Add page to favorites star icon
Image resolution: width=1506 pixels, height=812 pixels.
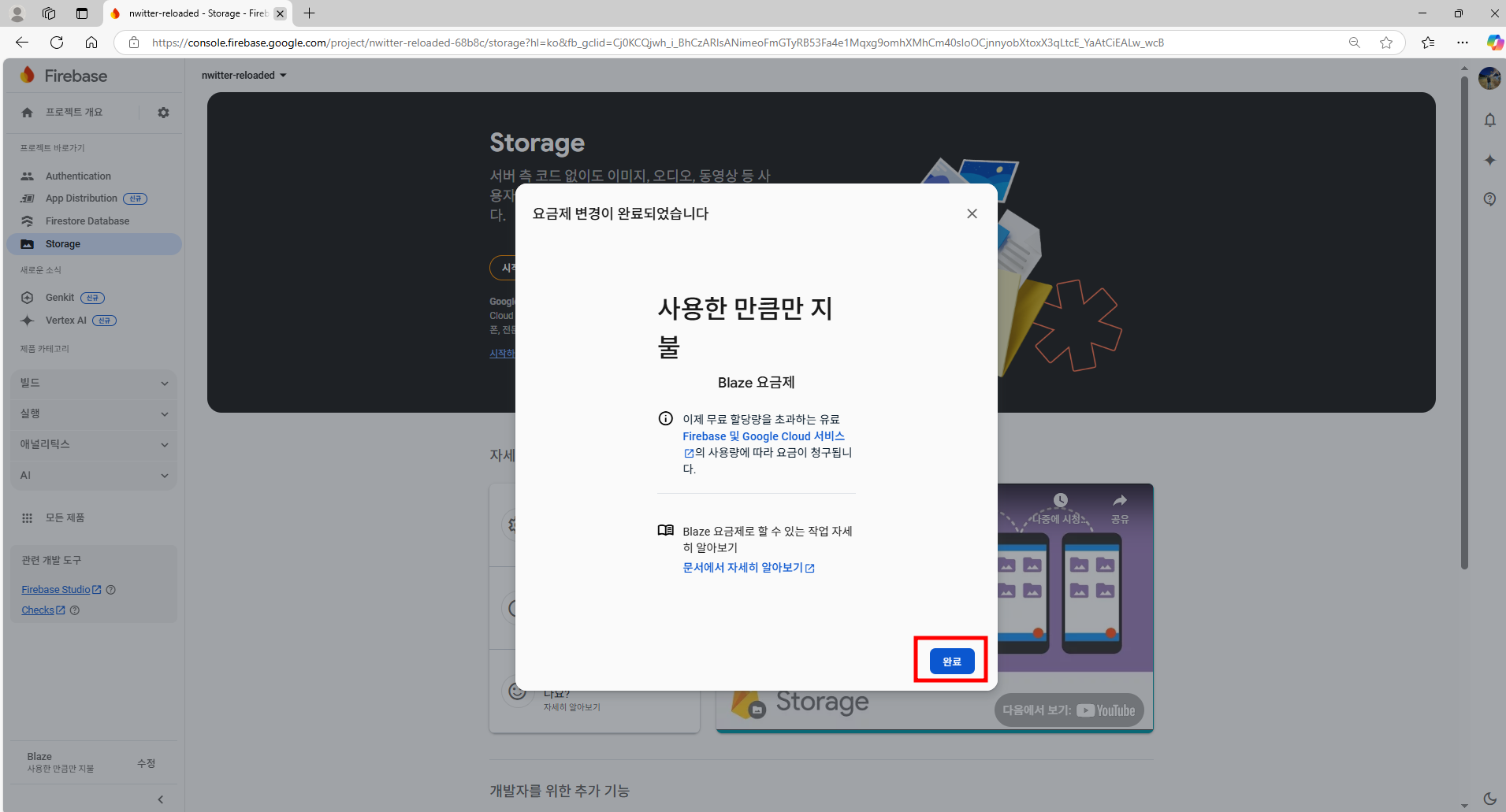coord(1386,43)
